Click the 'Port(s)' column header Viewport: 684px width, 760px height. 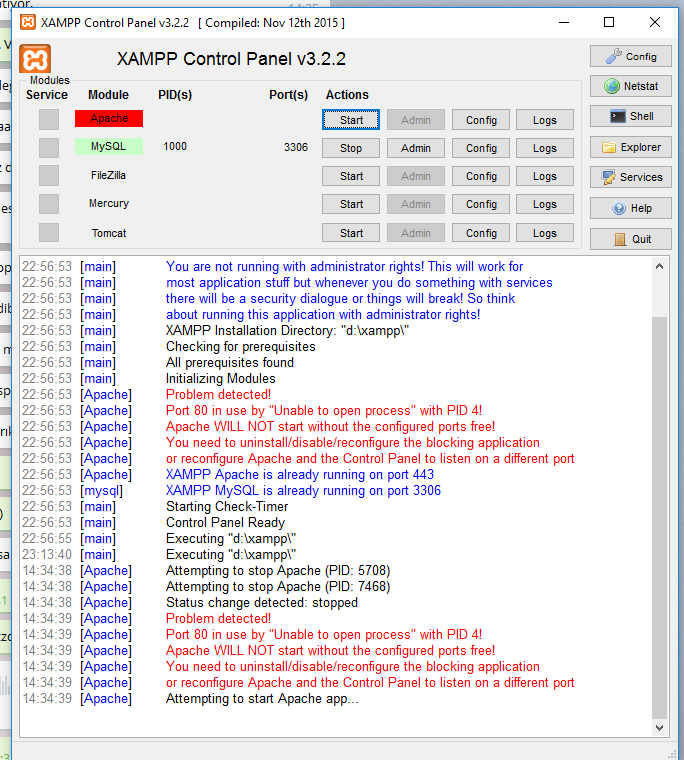click(x=288, y=95)
